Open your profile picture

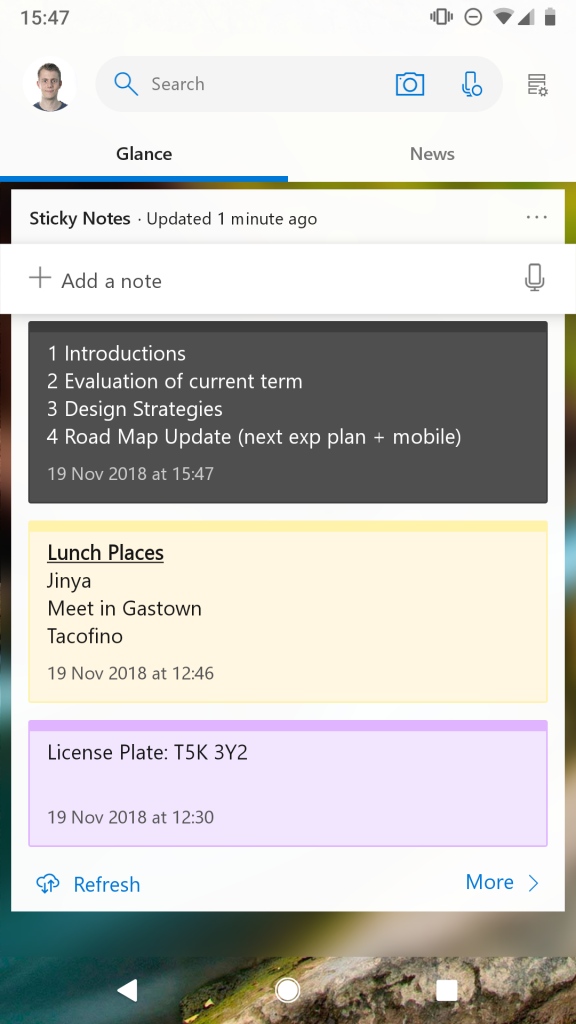coord(49,84)
